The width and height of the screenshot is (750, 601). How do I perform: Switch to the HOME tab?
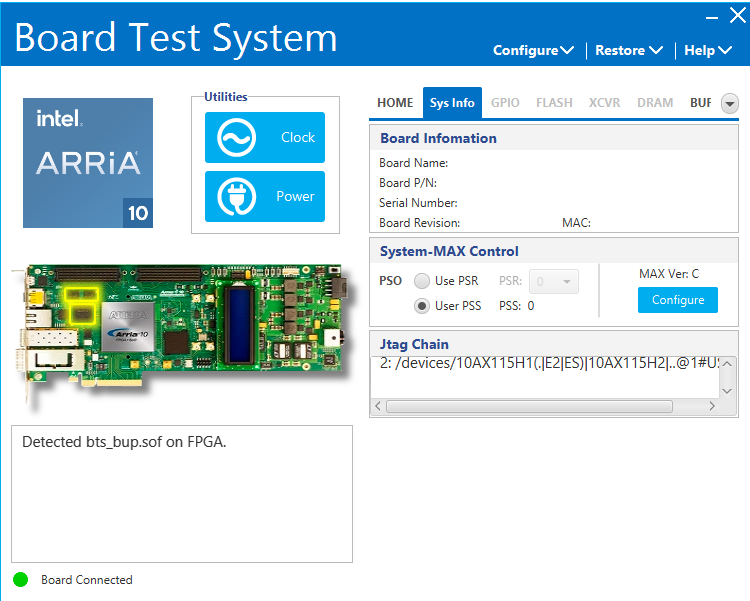coord(395,103)
